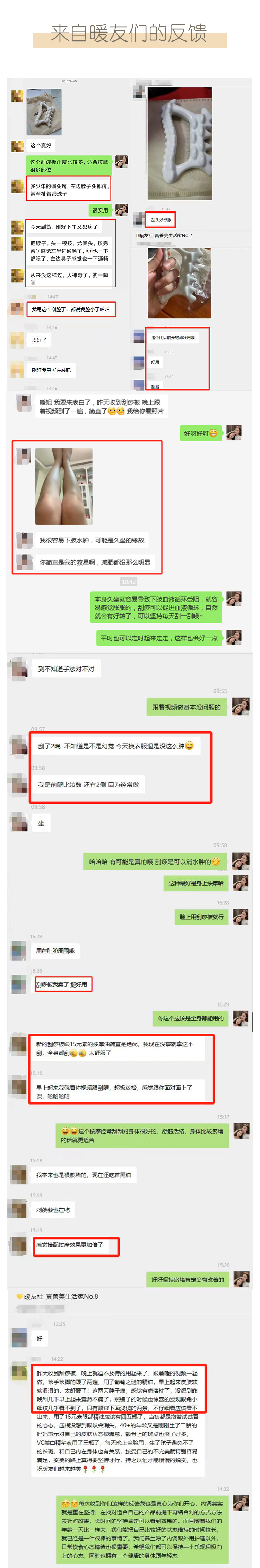Open the small gua sha board photo in first chat
260x1568 pixels.
(x=44, y=111)
